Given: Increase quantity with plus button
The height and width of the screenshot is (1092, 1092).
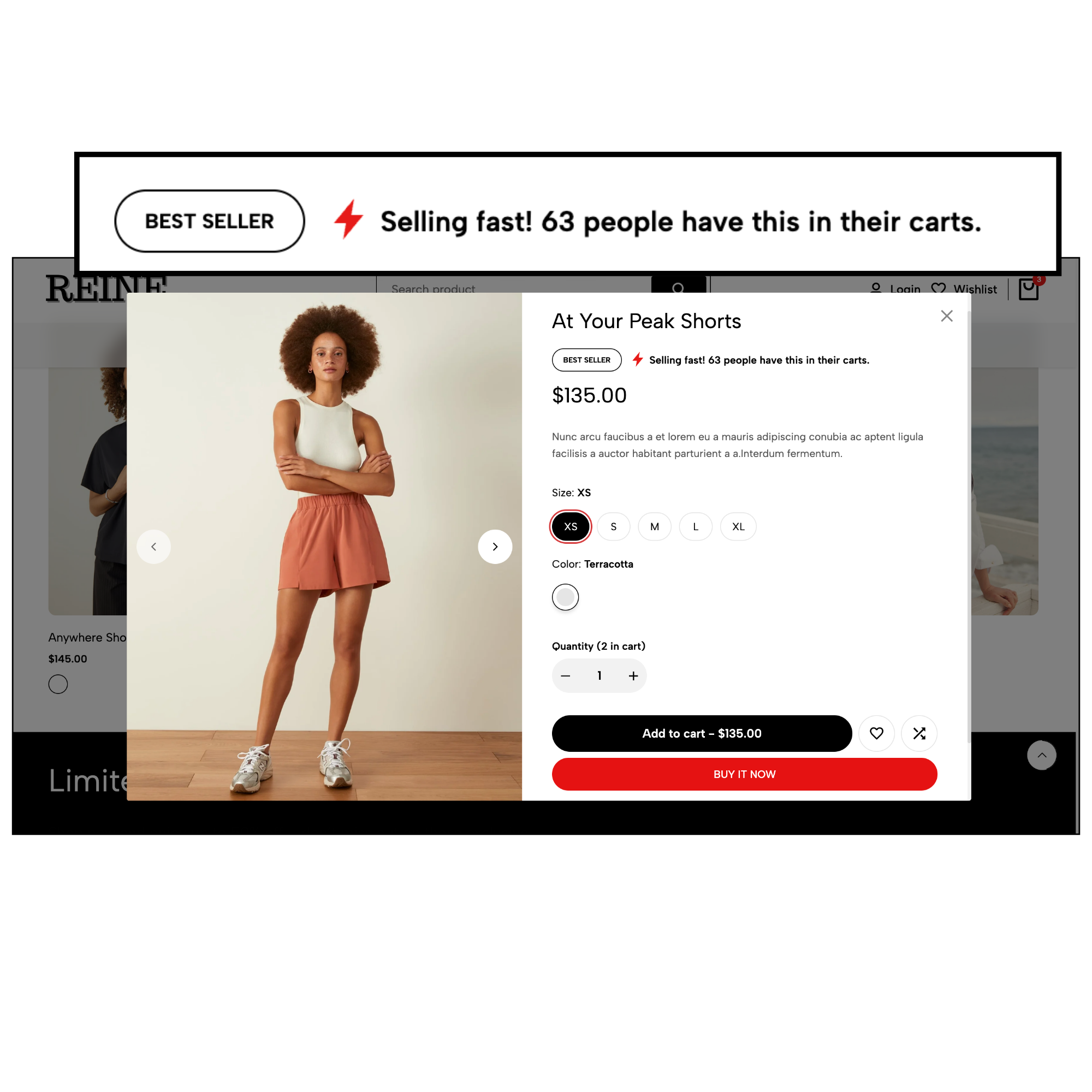Looking at the screenshot, I should pos(633,675).
